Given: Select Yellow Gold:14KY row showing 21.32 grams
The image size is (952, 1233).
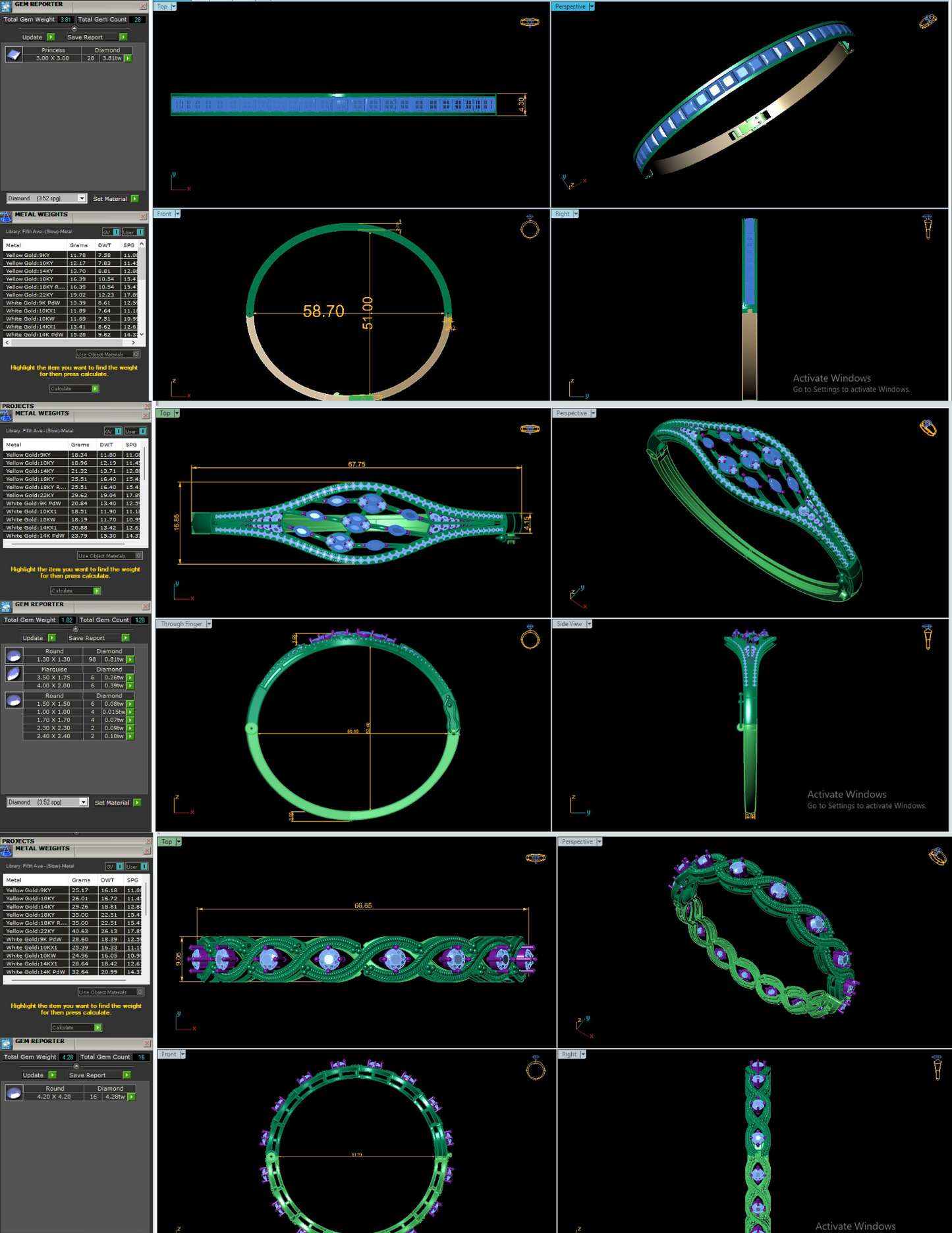Looking at the screenshot, I should [x=73, y=471].
